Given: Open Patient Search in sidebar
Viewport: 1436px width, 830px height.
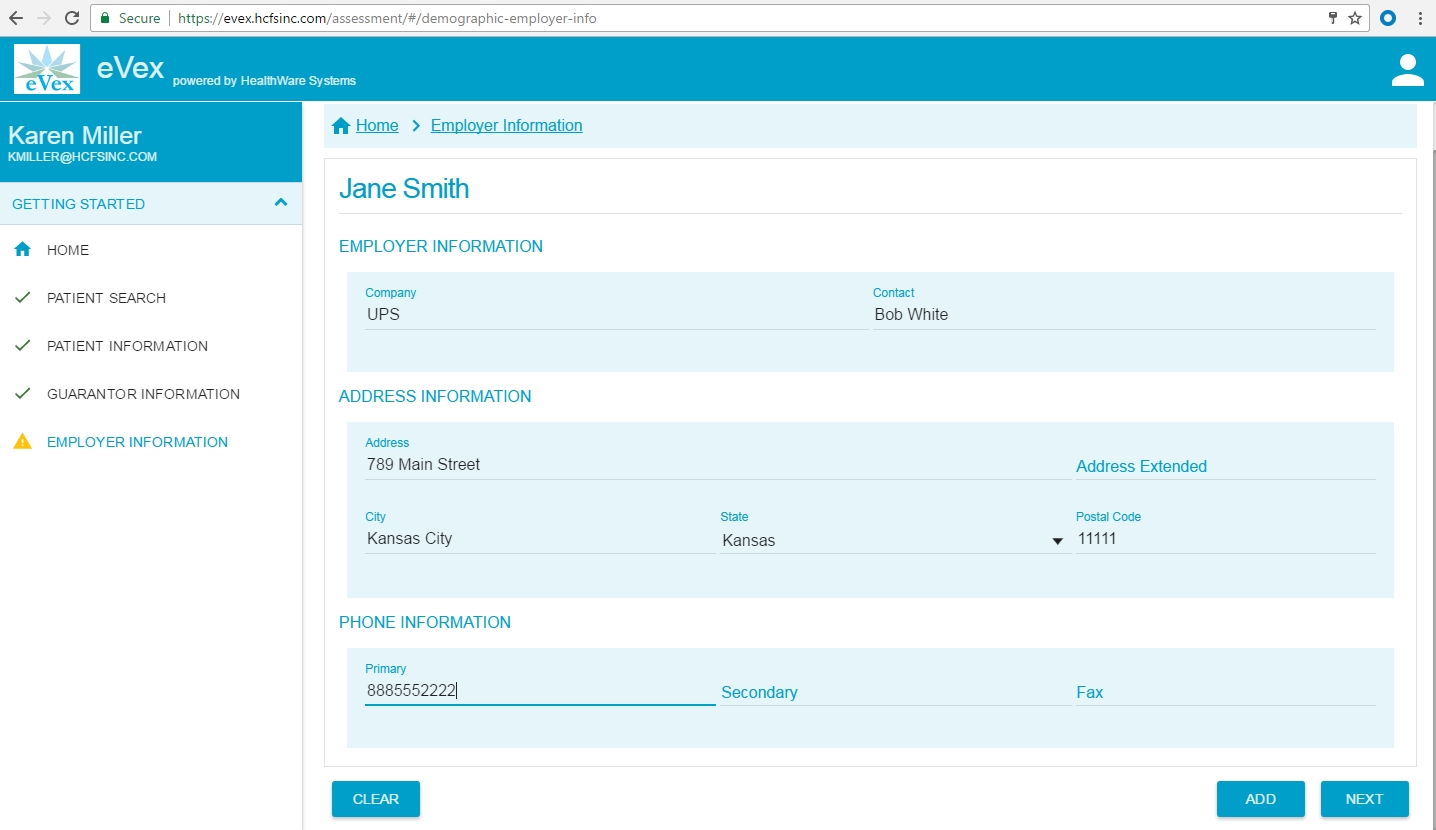Looking at the screenshot, I should [106, 298].
